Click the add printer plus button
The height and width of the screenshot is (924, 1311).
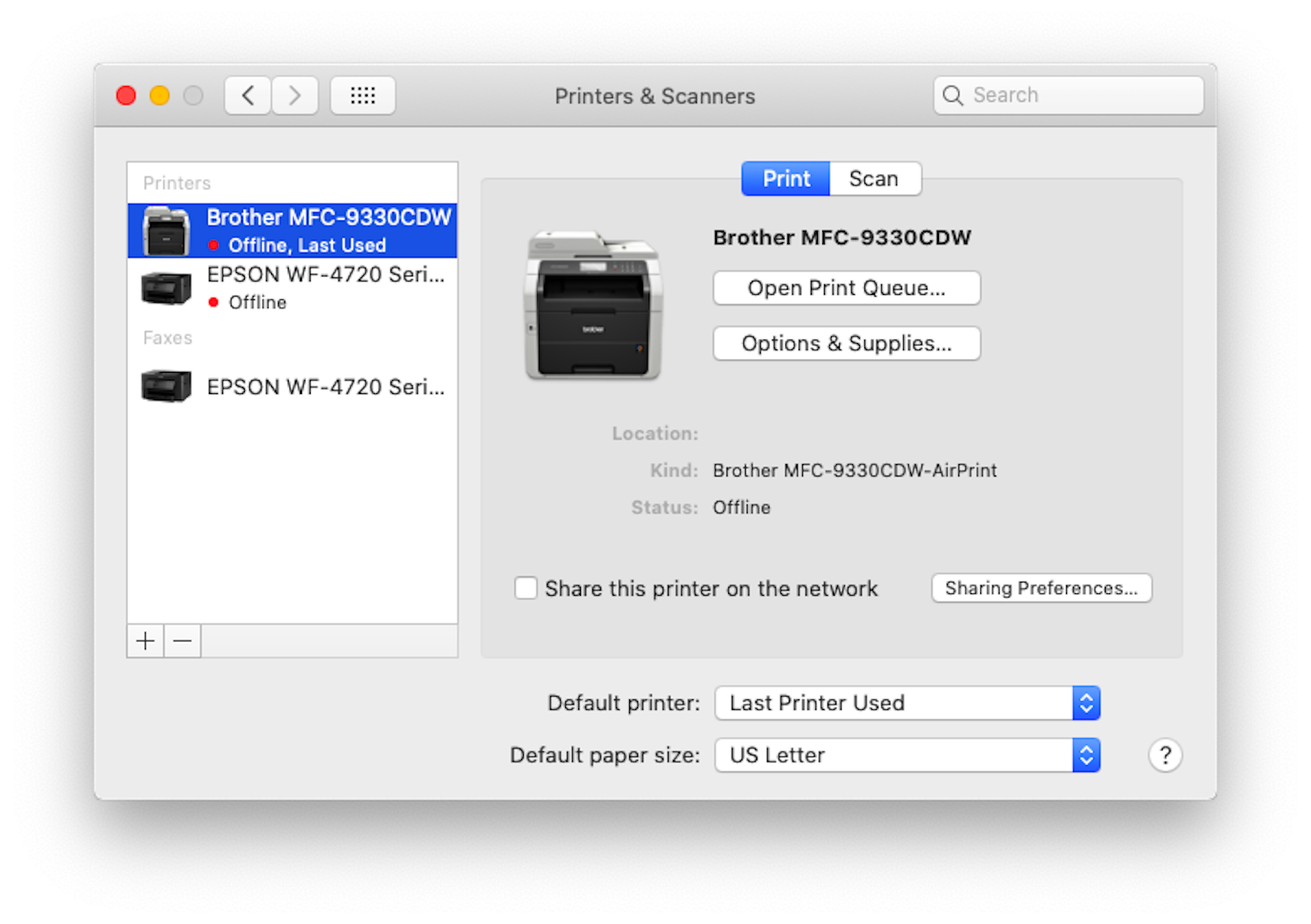(145, 641)
